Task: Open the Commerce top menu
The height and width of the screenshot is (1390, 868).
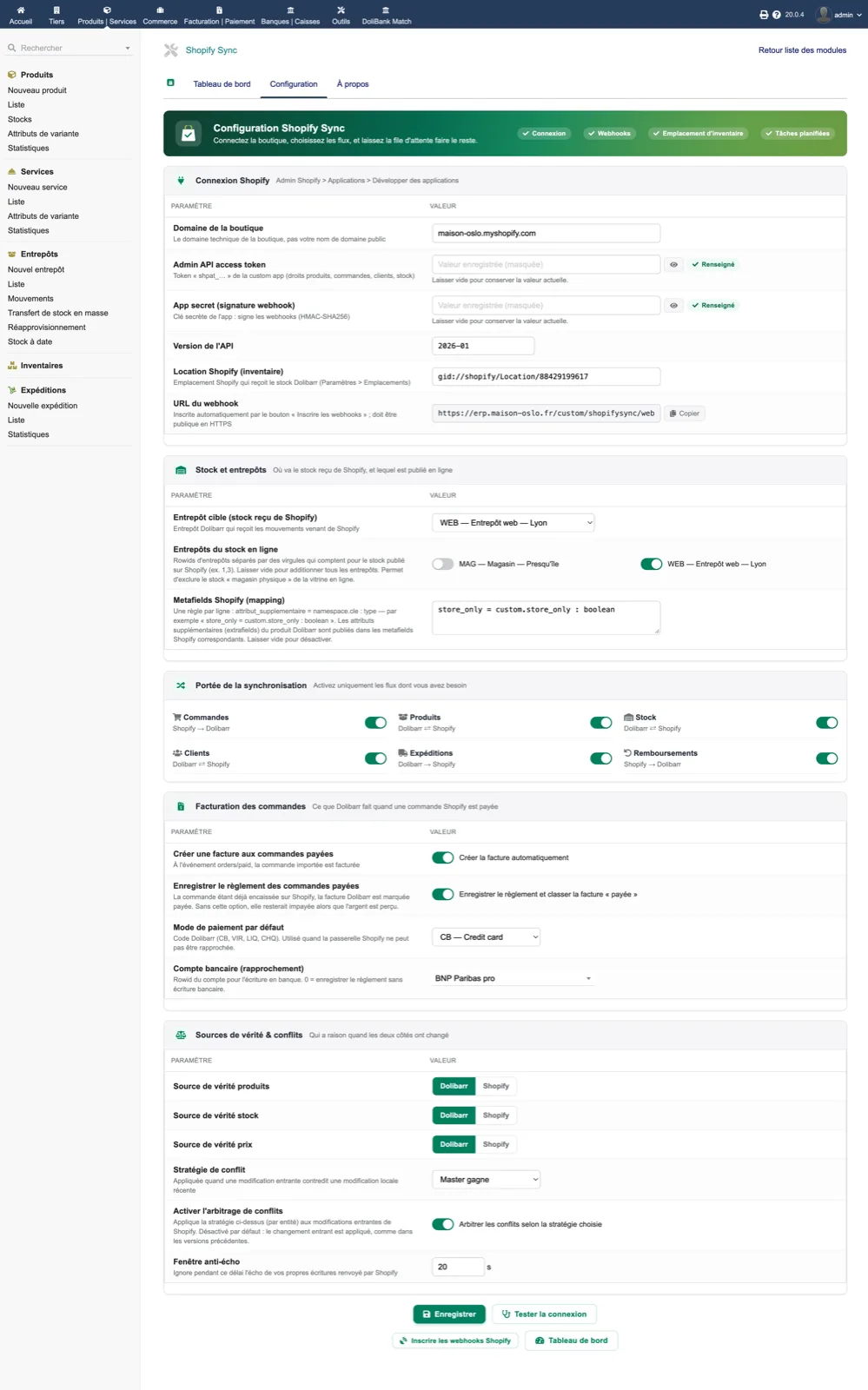Action: [x=160, y=16]
